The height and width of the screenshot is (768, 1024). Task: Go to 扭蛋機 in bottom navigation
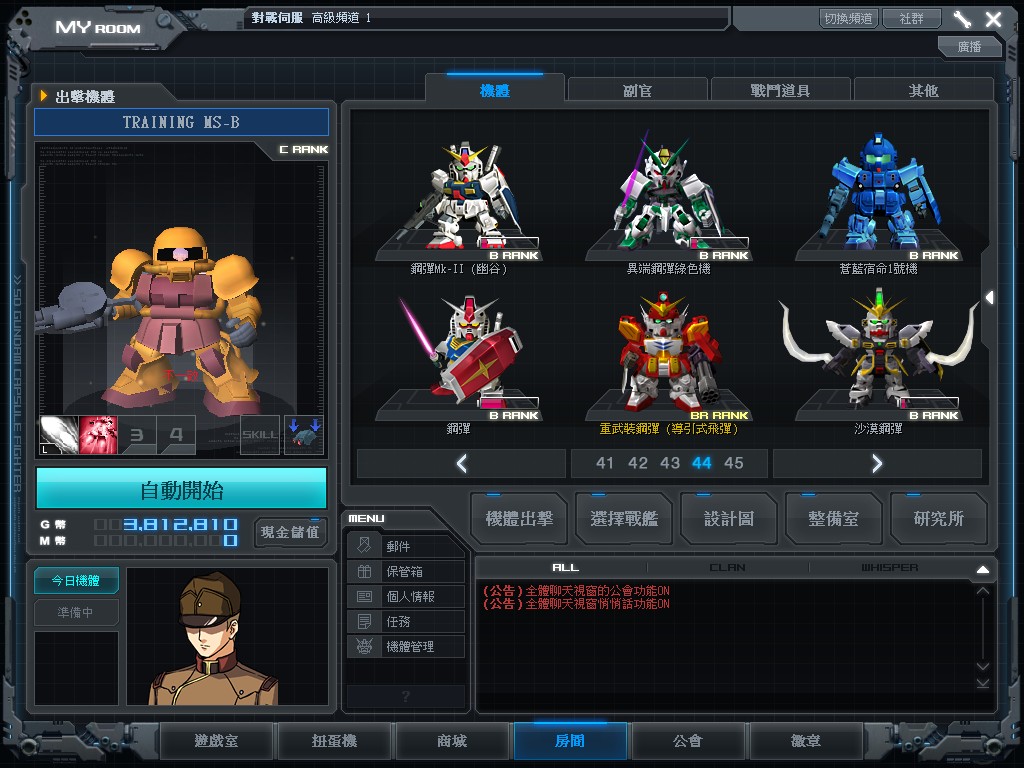pos(334,741)
